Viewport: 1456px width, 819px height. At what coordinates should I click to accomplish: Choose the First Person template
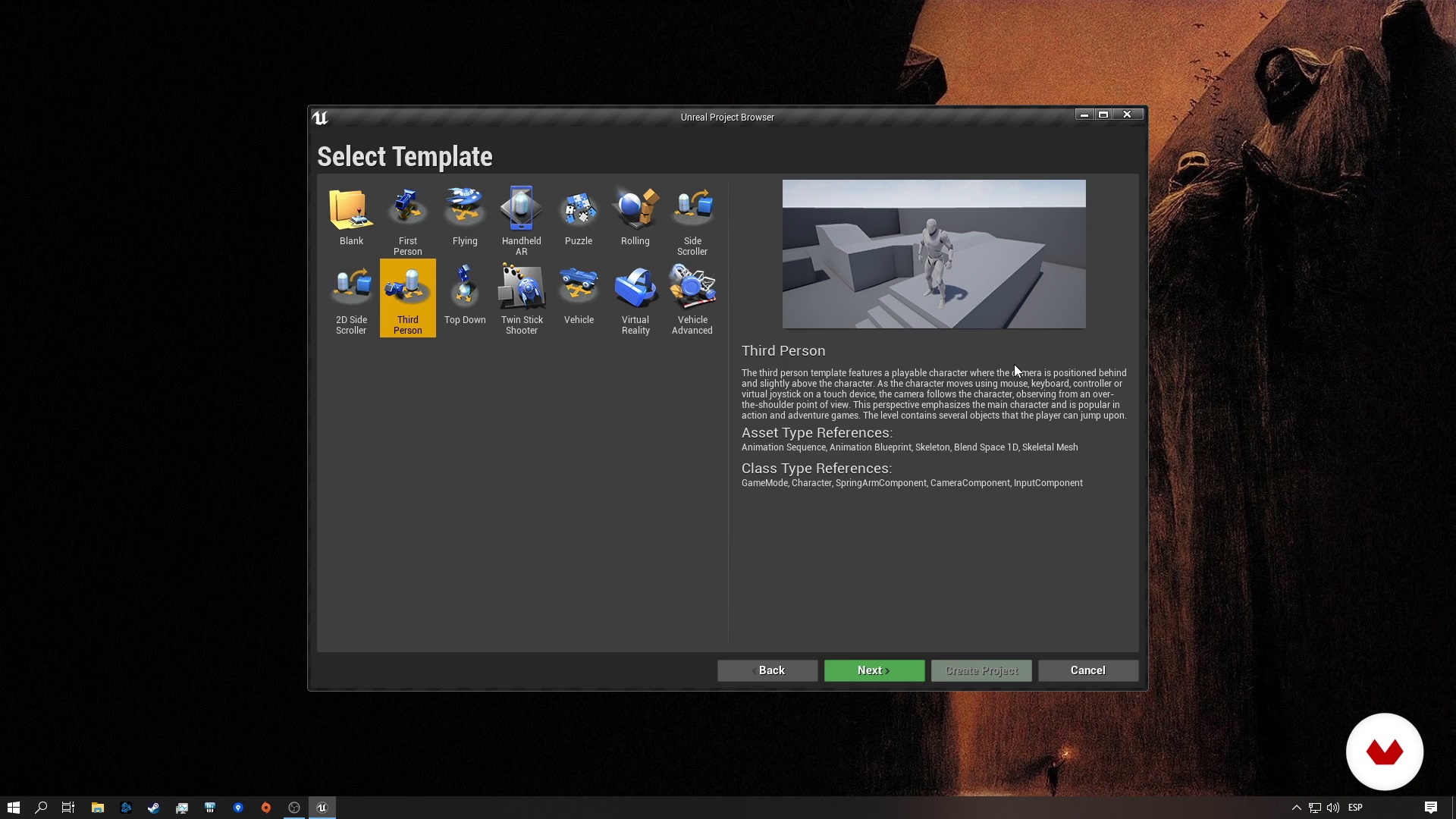click(408, 210)
